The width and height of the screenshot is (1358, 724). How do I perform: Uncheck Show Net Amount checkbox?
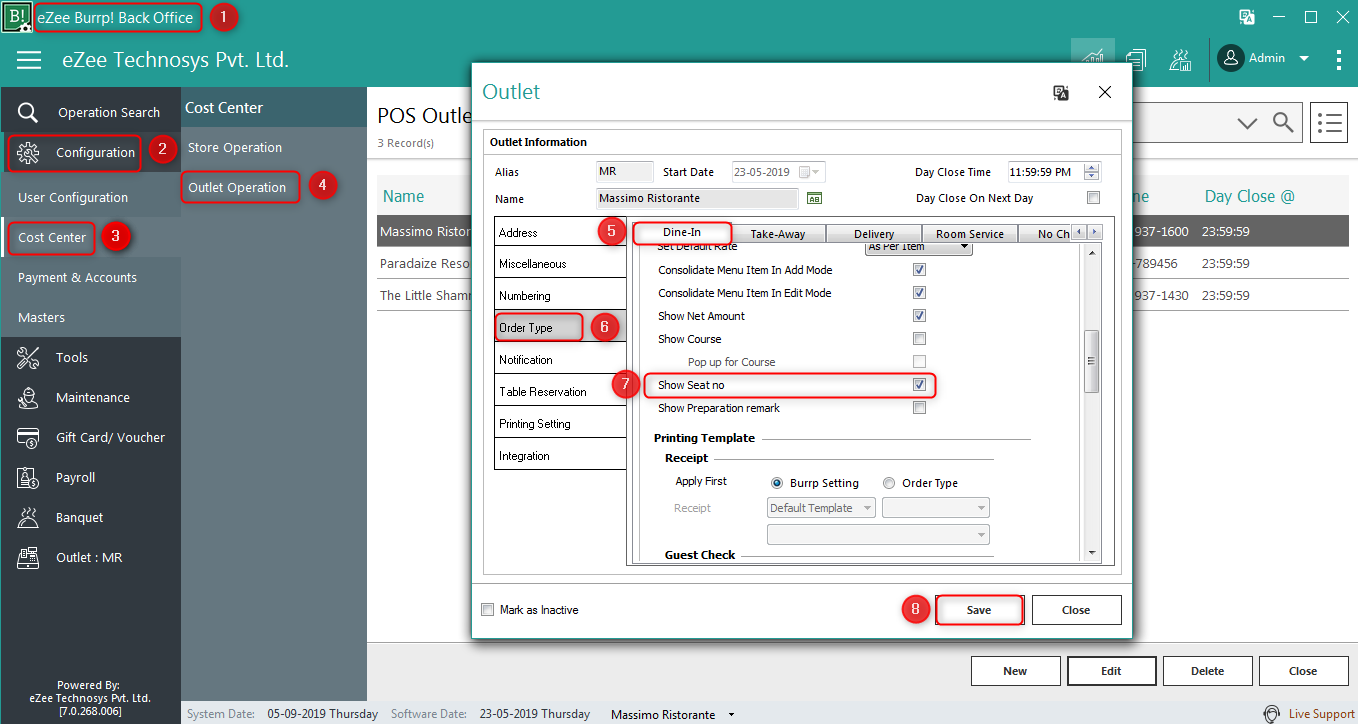point(919,316)
